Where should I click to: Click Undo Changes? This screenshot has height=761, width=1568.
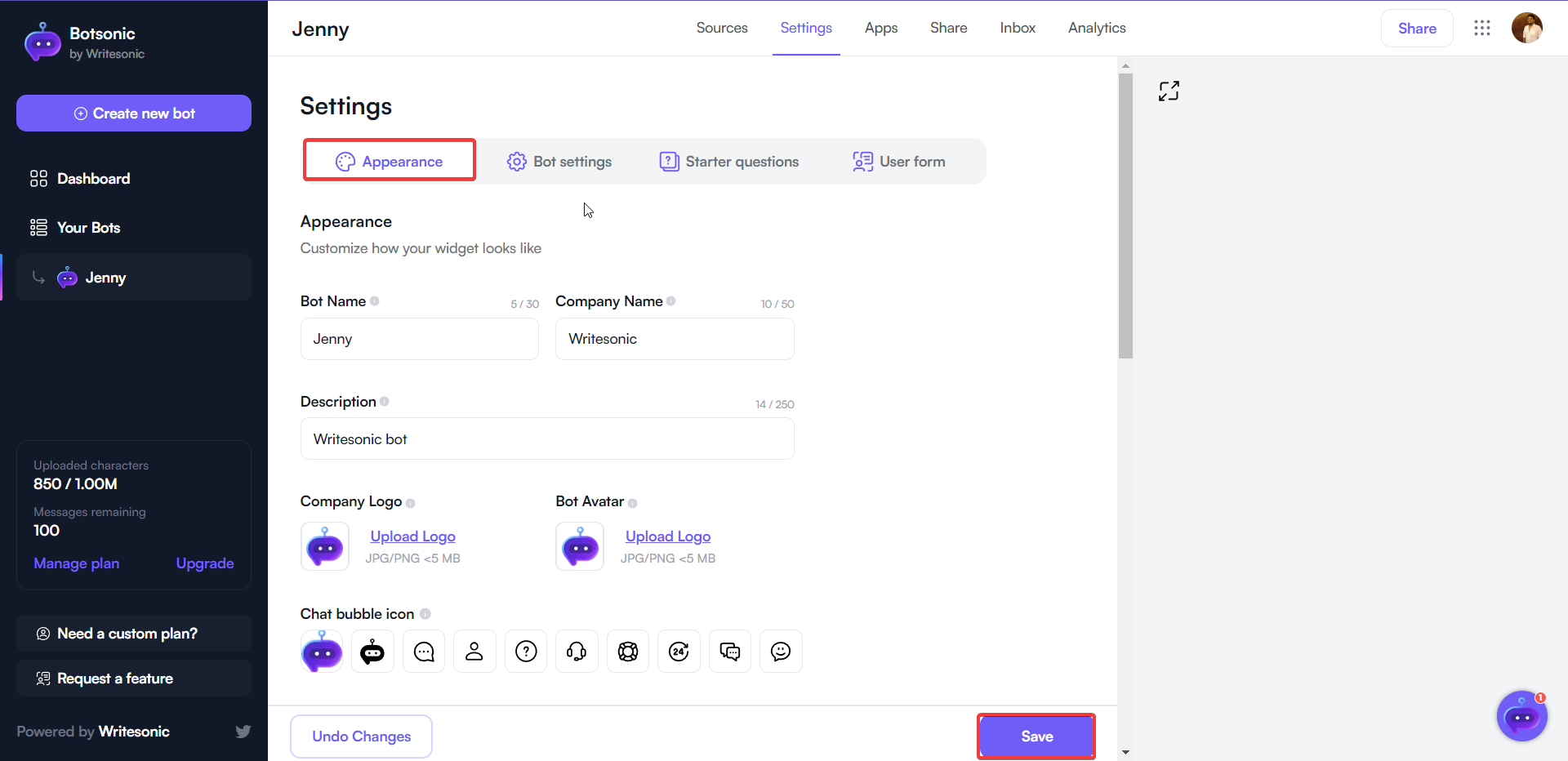[361, 736]
